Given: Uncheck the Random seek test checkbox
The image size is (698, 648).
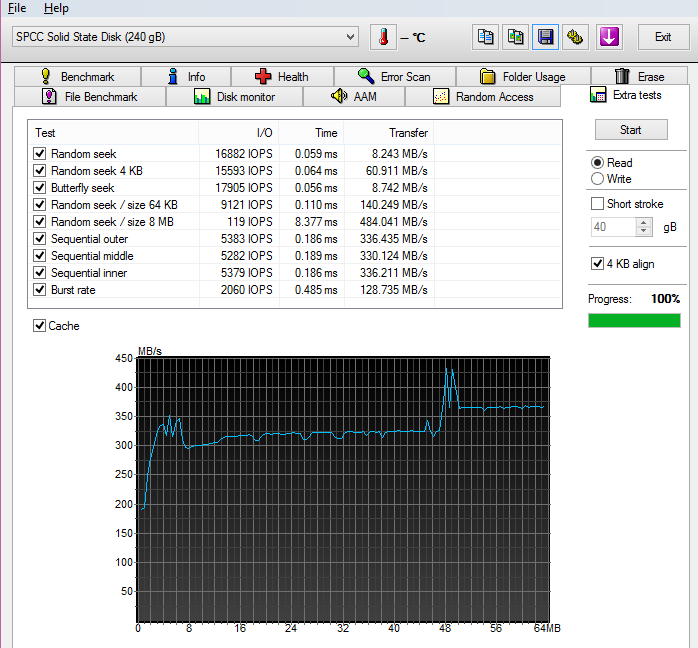Looking at the screenshot, I should click(40, 154).
